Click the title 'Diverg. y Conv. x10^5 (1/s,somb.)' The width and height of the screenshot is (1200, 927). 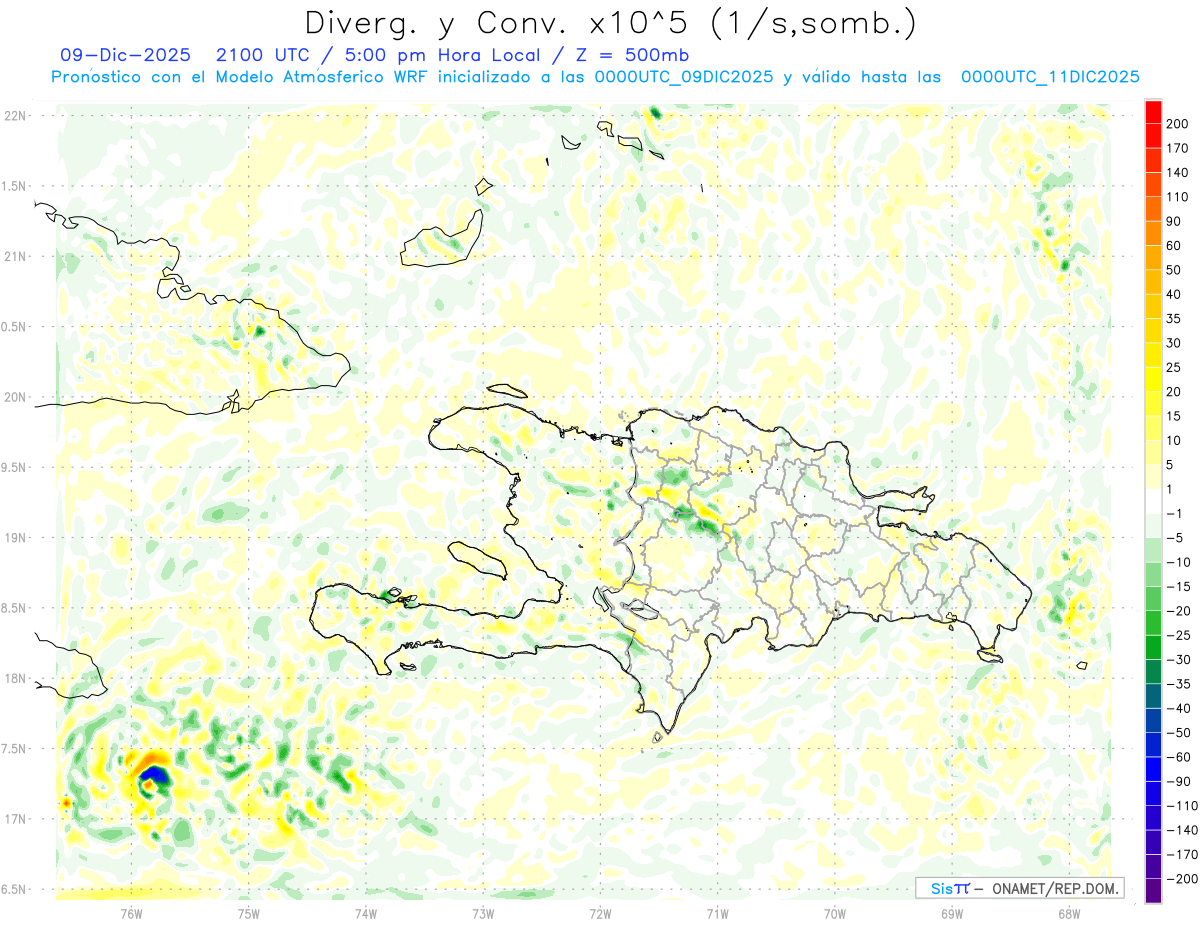(x=610, y=22)
